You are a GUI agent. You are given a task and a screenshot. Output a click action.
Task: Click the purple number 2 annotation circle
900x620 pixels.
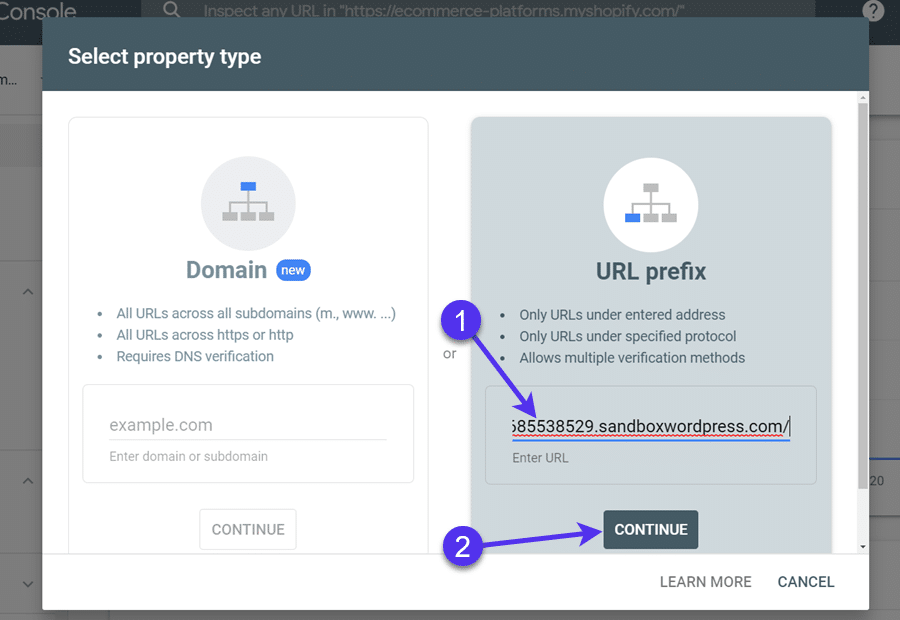point(463,546)
